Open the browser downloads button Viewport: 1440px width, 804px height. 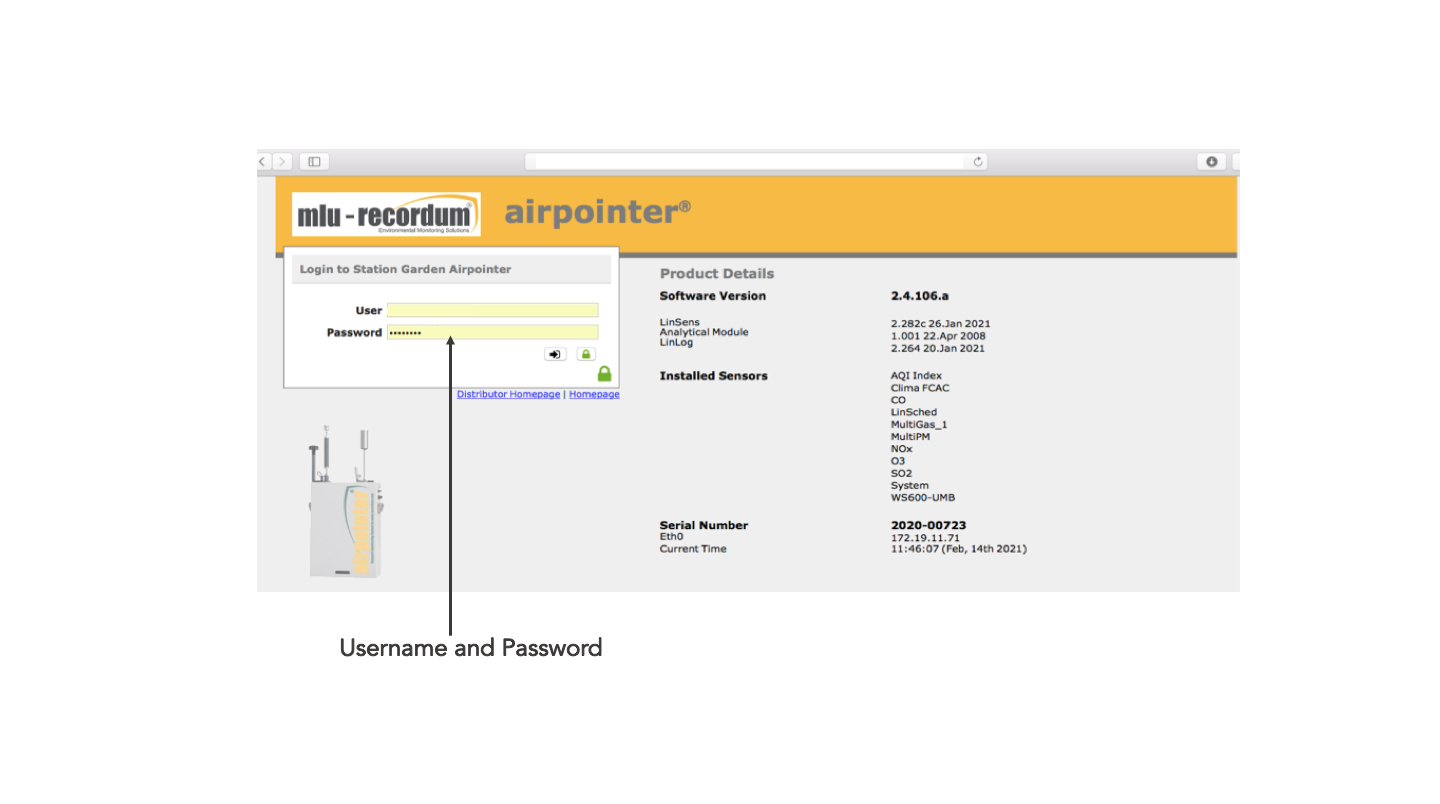pyautogui.click(x=1211, y=162)
